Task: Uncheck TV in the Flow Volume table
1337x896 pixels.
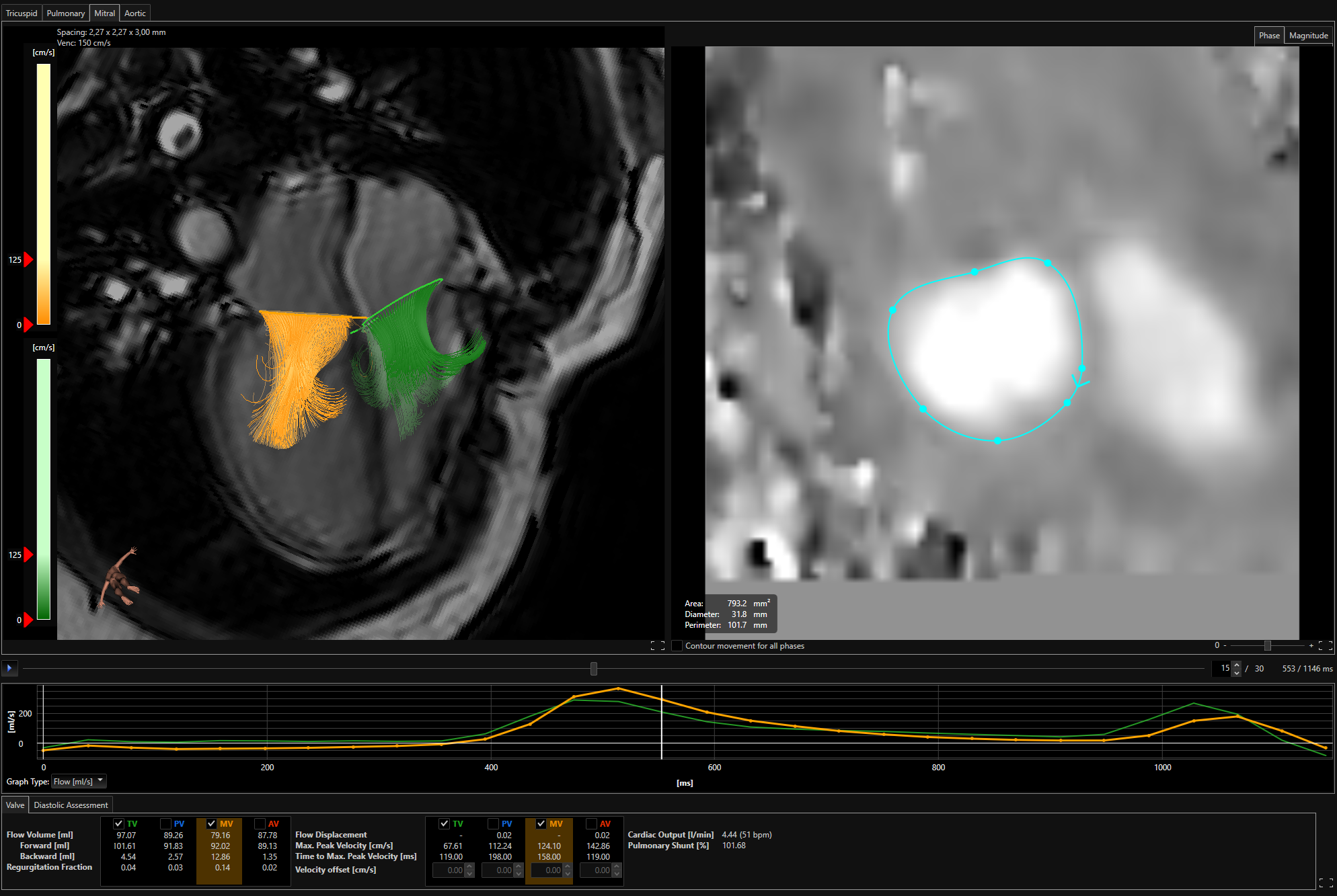Action: click(119, 823)
